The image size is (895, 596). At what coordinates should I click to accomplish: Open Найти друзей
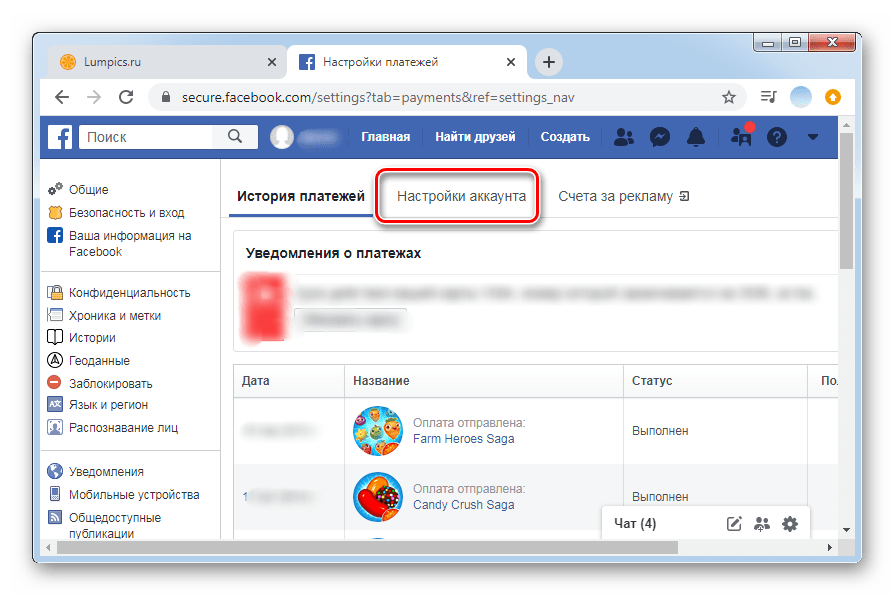[475, 137]
